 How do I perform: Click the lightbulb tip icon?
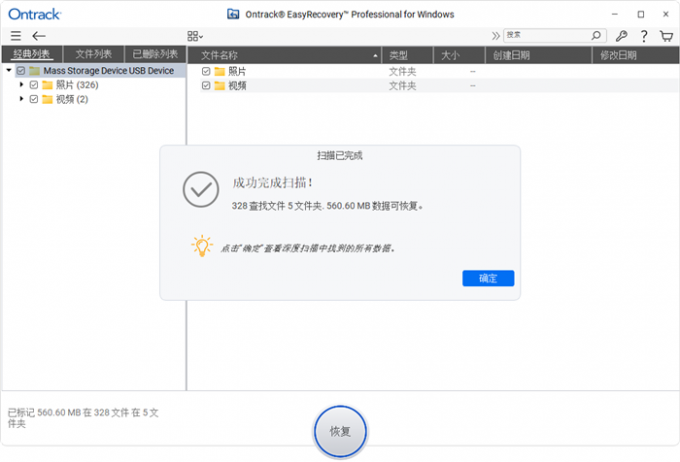[x=202, y=246]
